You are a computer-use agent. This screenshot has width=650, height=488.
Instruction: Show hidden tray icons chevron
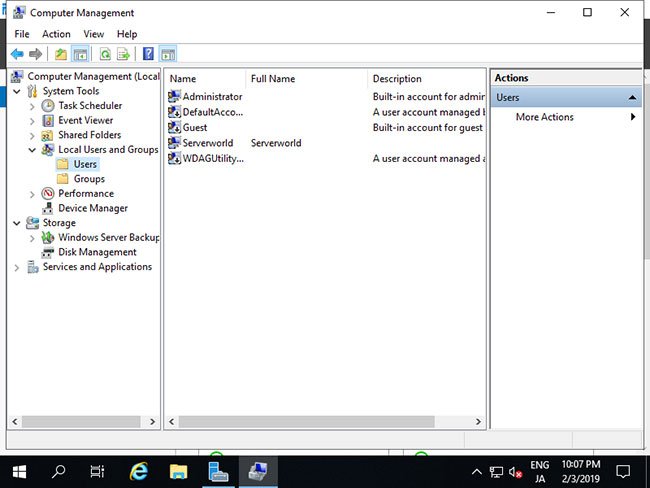coord(477,472)
